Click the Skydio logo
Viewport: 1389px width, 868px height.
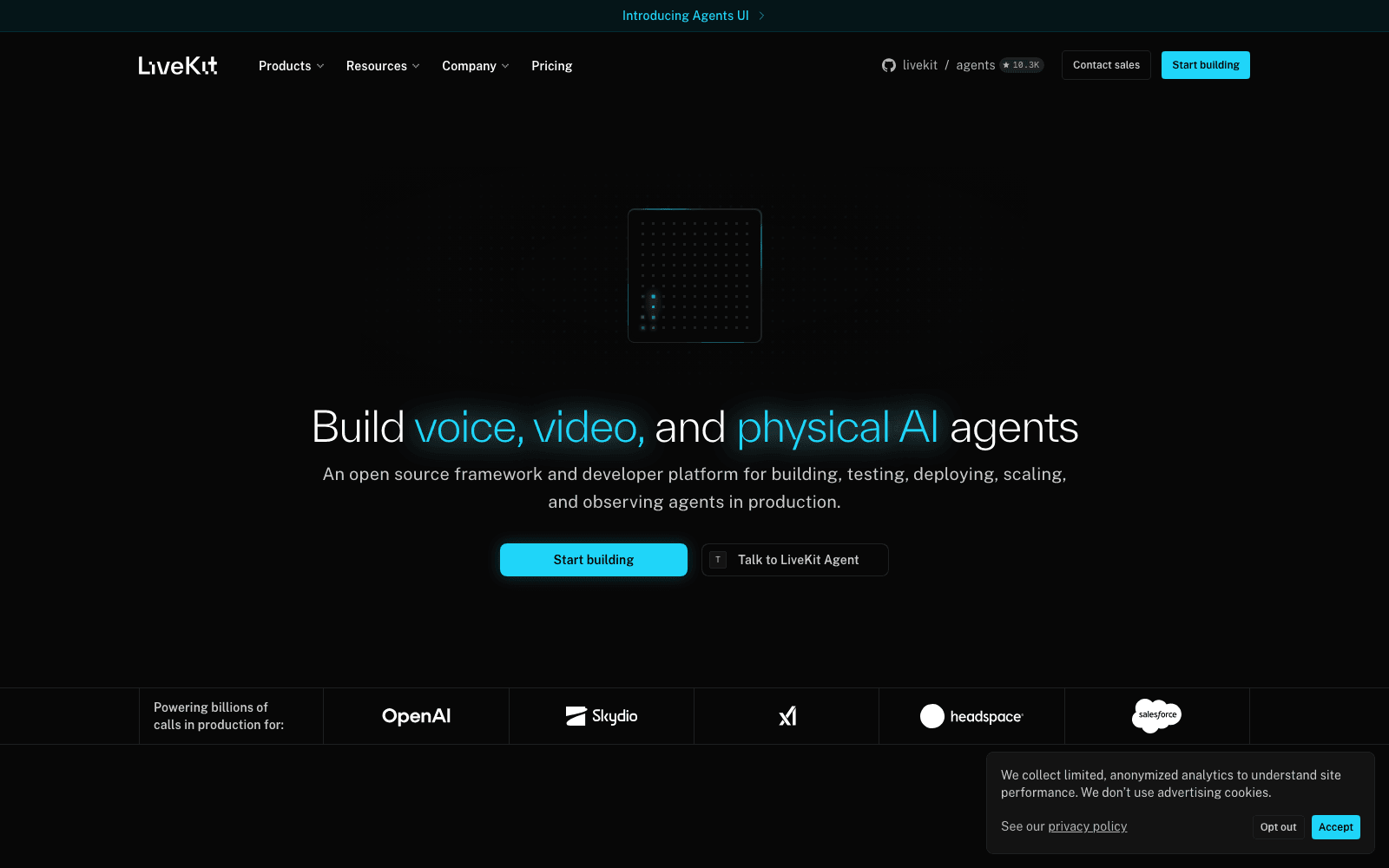[x=602, y=716]
